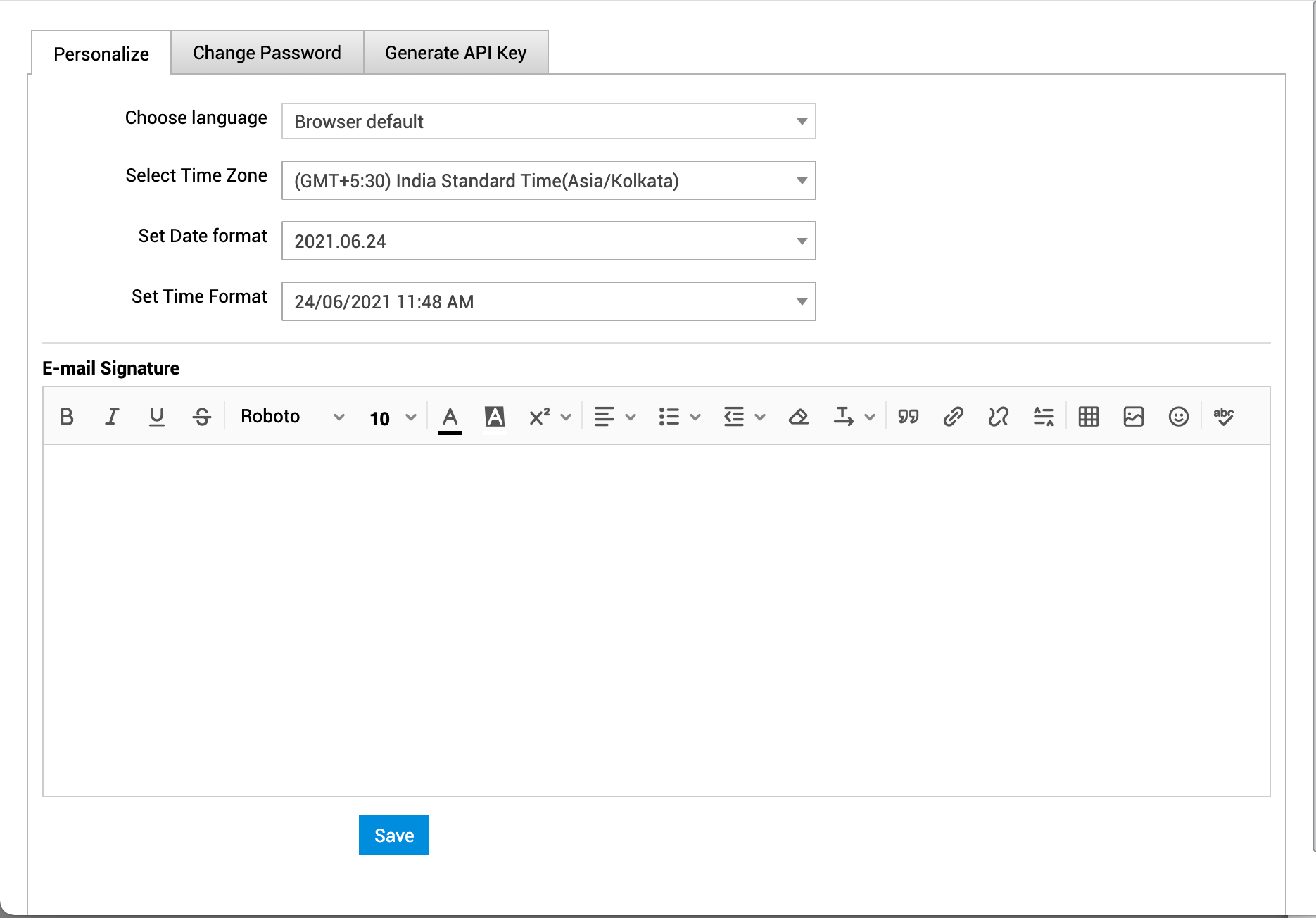Expand the Select Time Zone dropdown
Screen dimensions: 1316x918
pyautogui.click(x=548, y=181)
